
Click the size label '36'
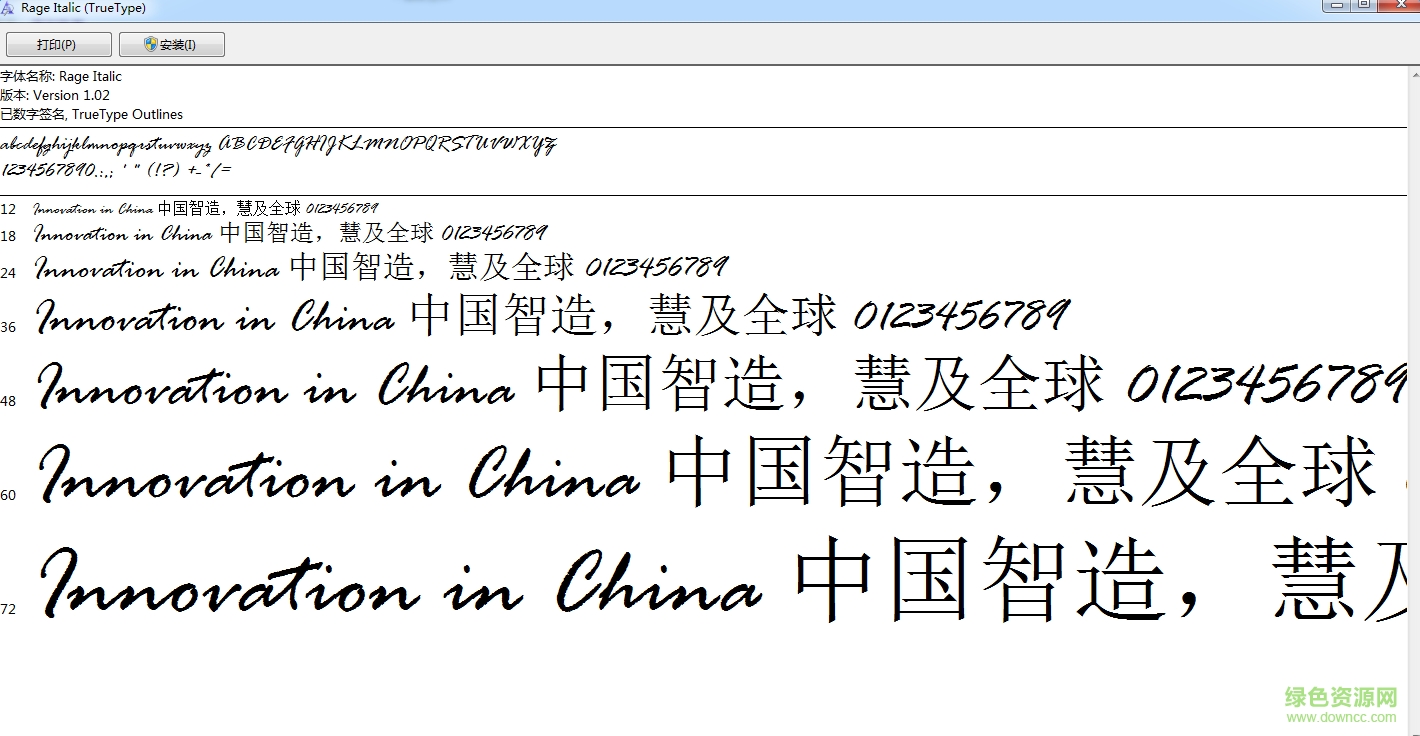click(8, 327)
